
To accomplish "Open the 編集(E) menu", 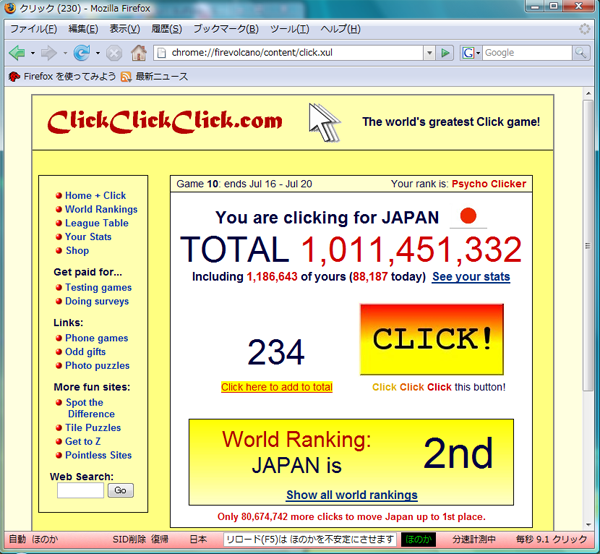I will pyautogui.click(x=83, y=29).
